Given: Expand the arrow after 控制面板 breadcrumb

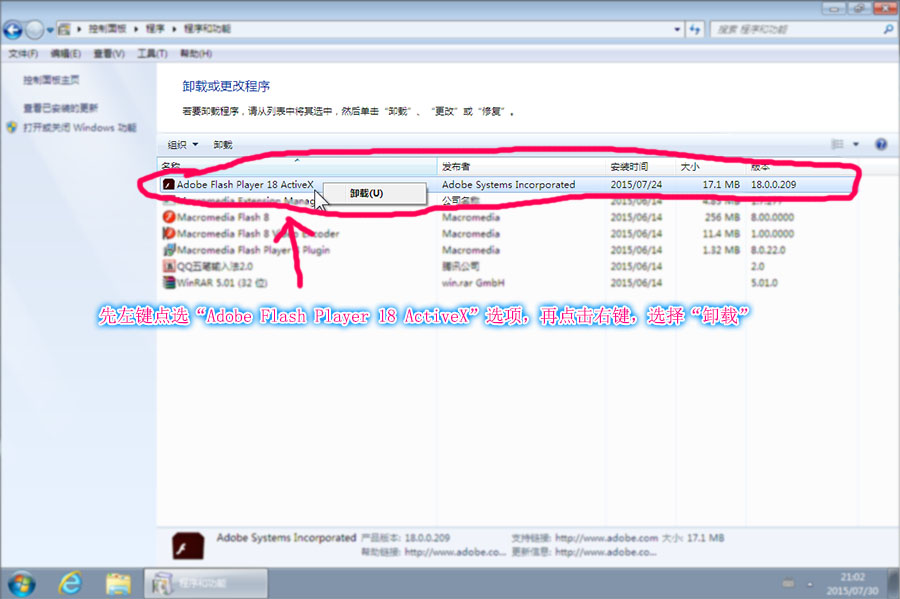Looking at the screenshot, I should [136, 29].
